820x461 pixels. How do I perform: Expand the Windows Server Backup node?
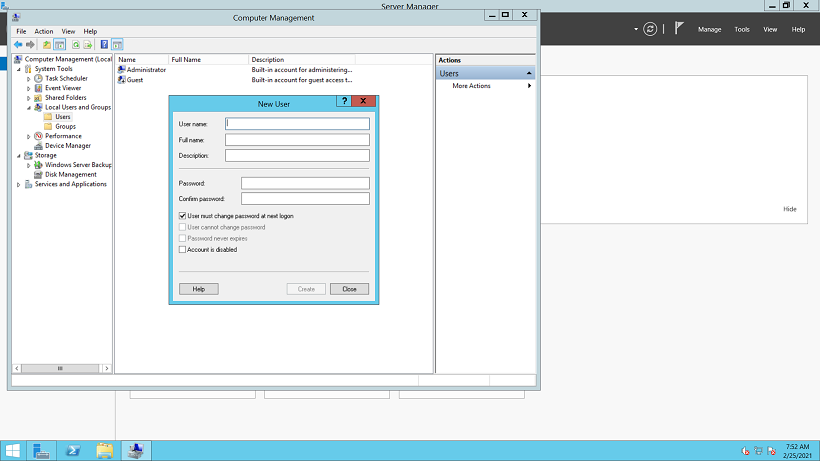point(29,165)
